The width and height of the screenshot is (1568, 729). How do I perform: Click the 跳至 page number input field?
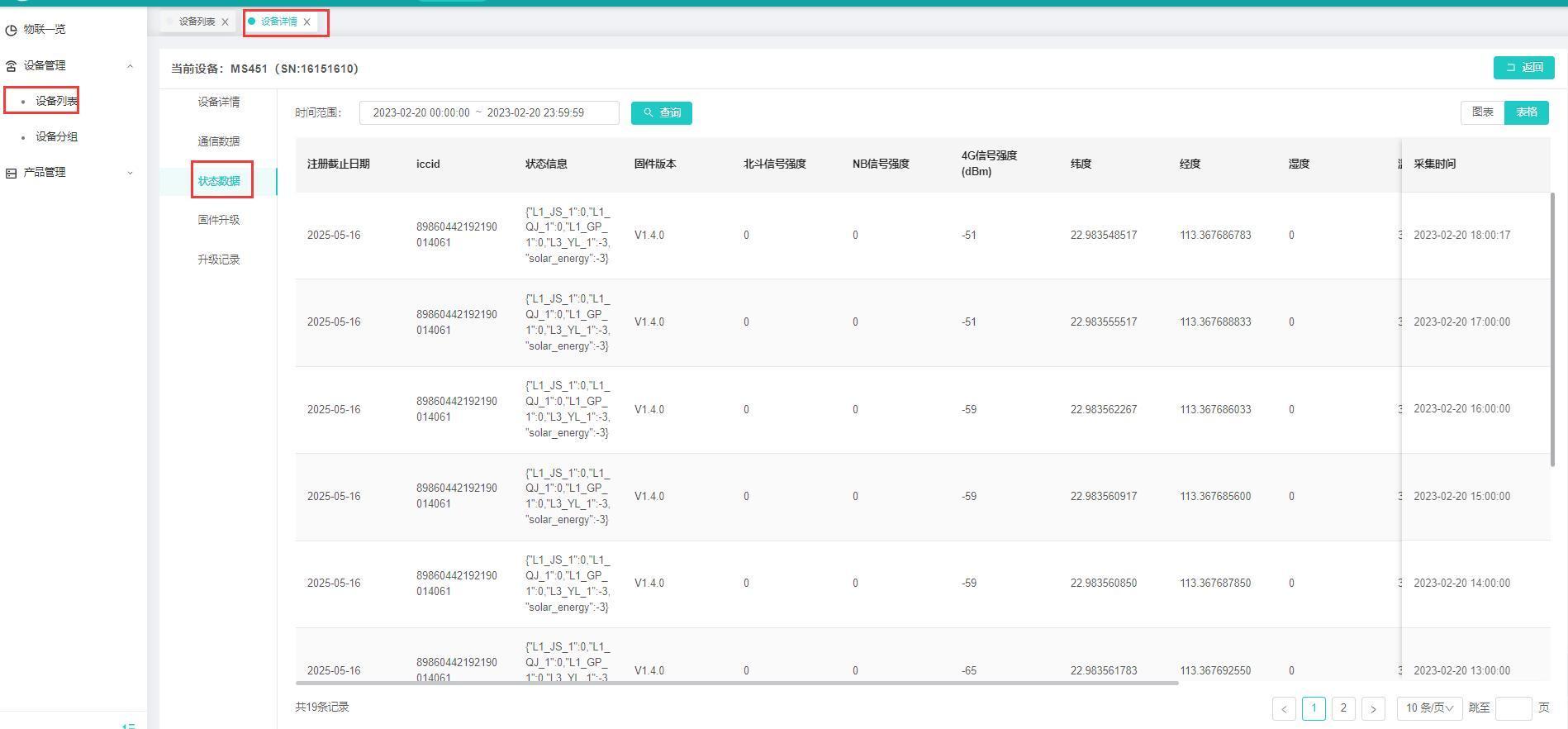pyautogui.click(x=1513, y=708)
